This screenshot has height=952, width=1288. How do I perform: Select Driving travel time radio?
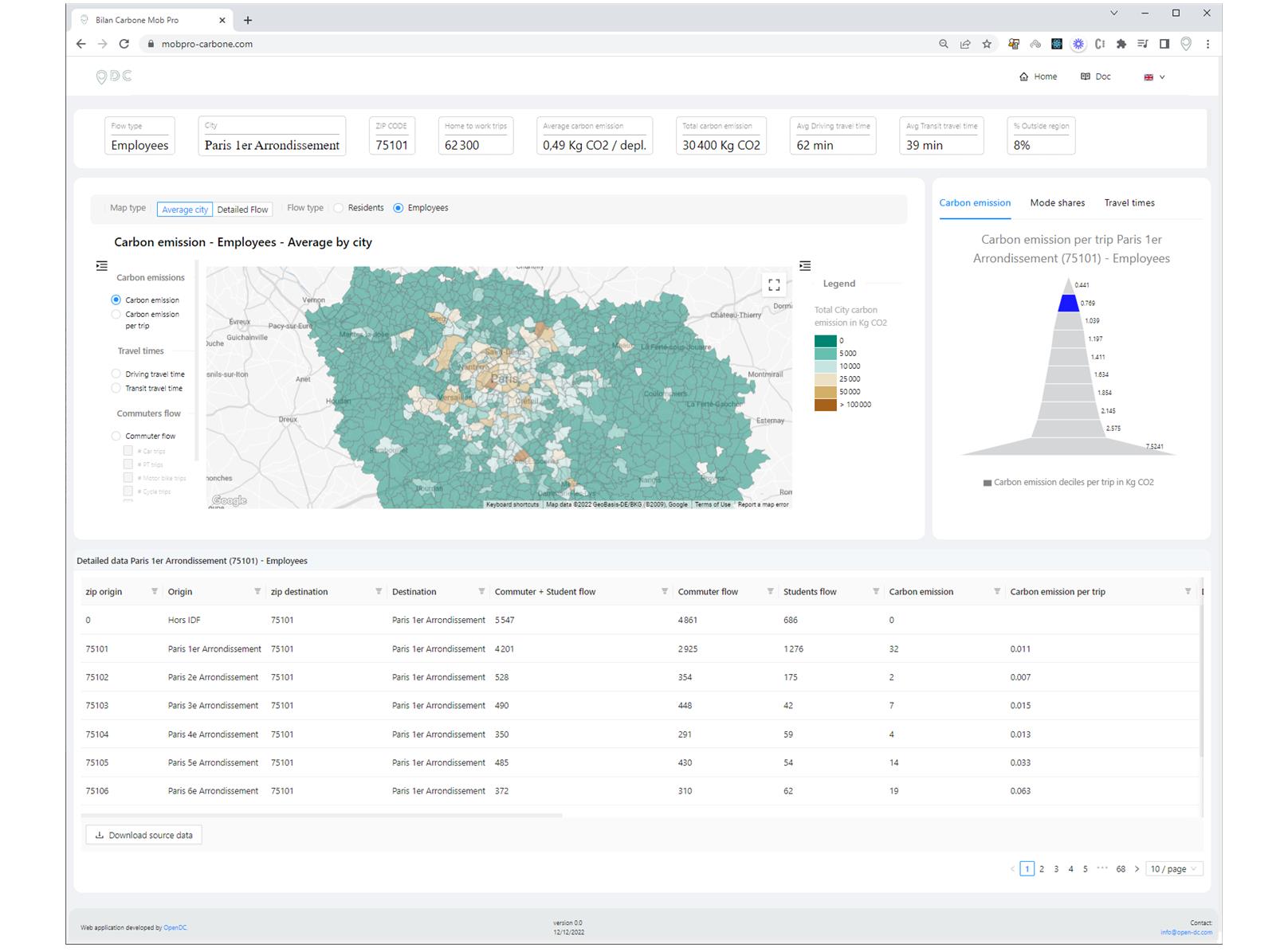116,374
